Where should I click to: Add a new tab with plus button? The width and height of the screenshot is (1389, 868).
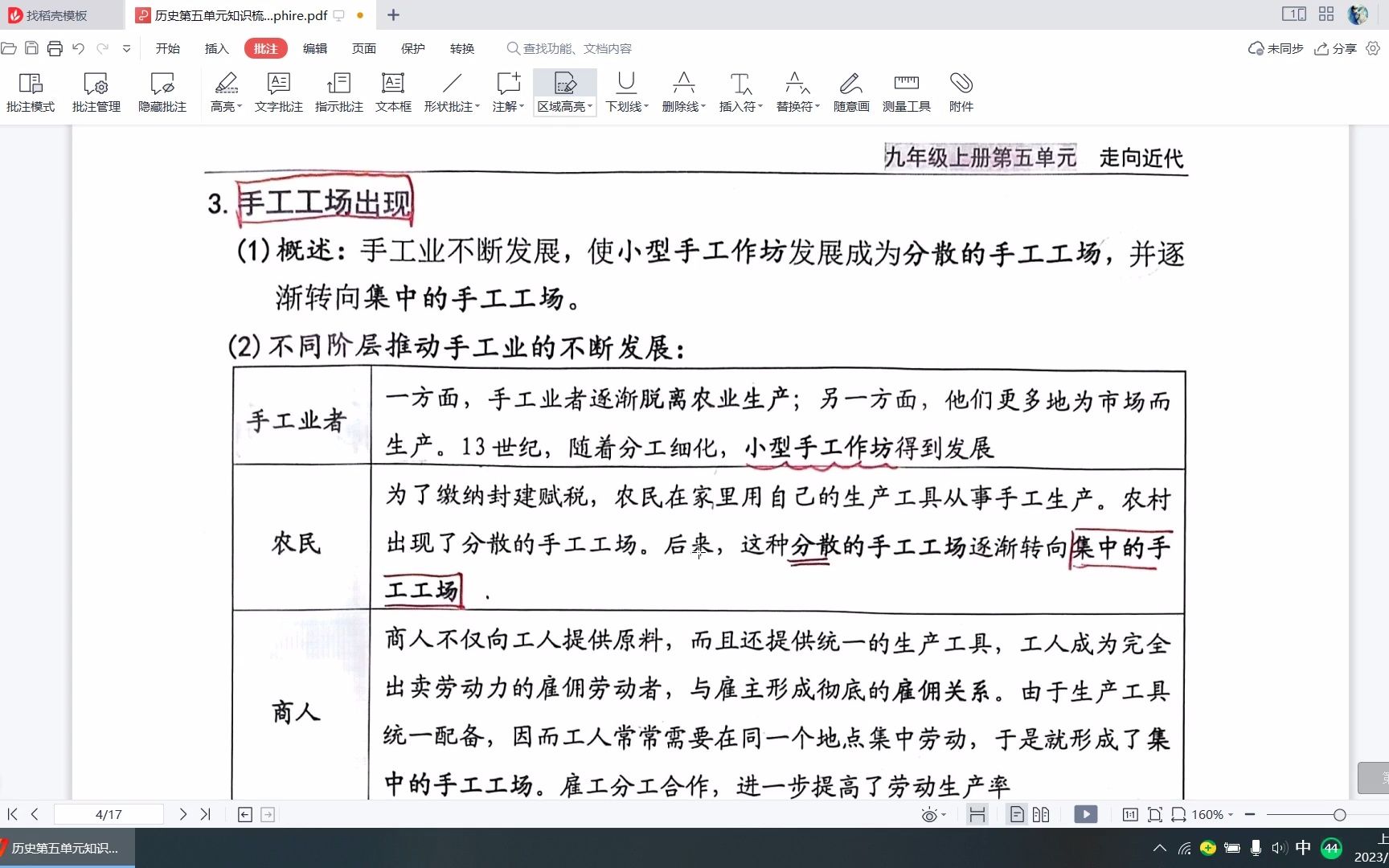[x=393, y=15]
